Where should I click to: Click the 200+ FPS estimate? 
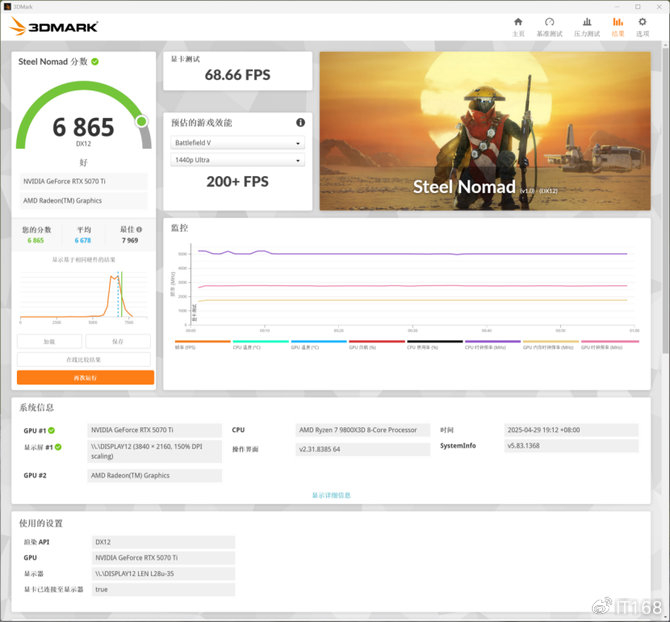tap(238, 182)
